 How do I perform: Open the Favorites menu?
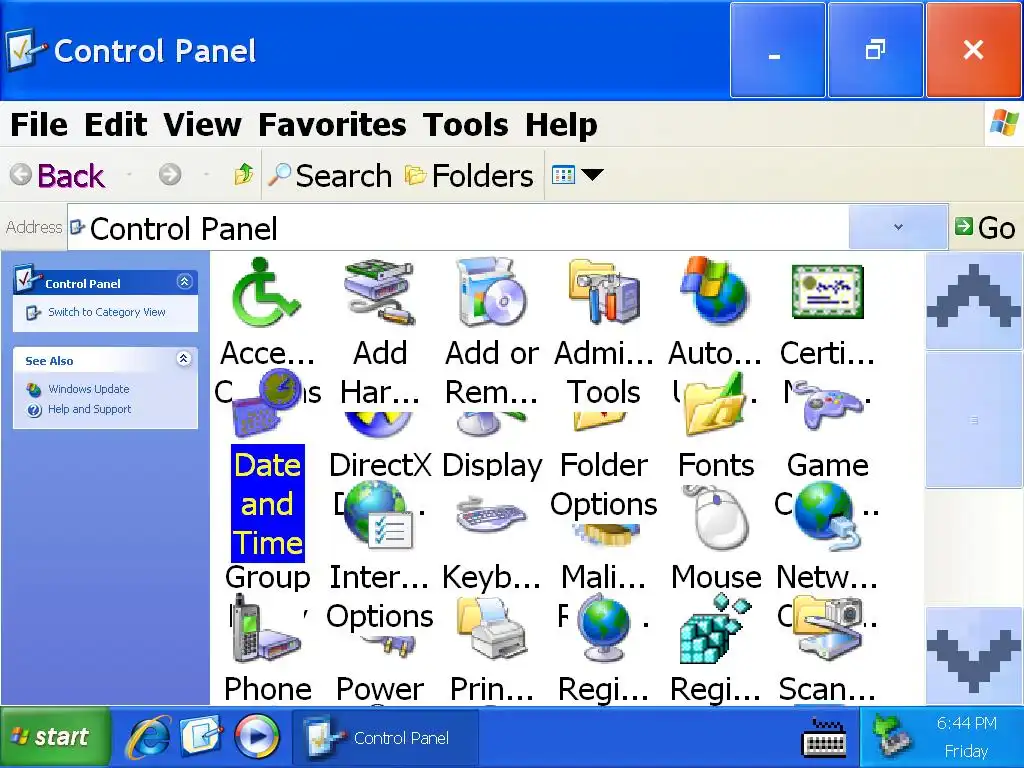click(332, 124)
